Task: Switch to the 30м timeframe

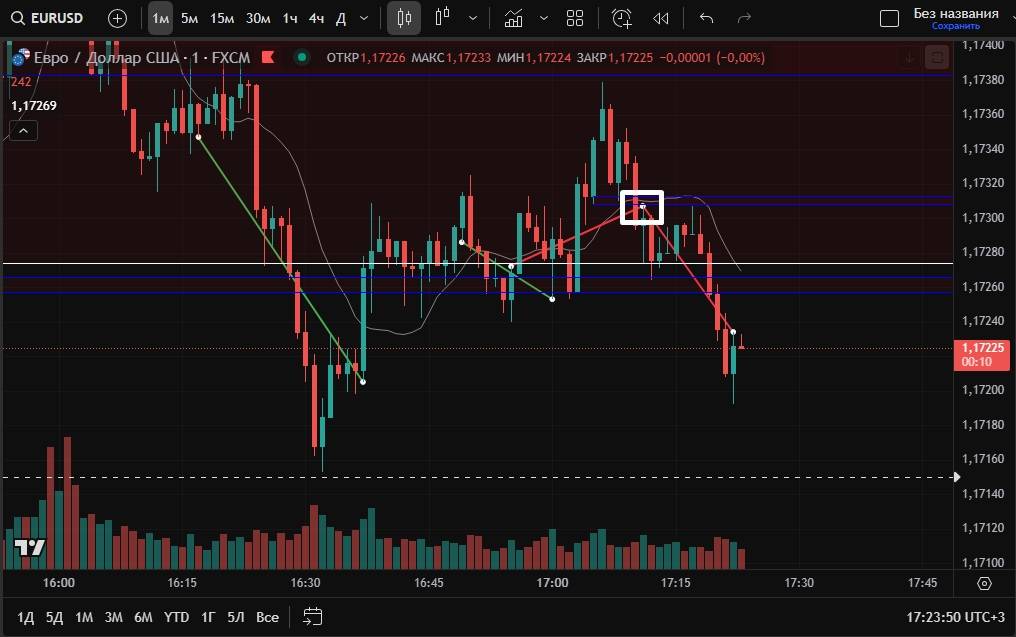Action: tap(258, 18)
